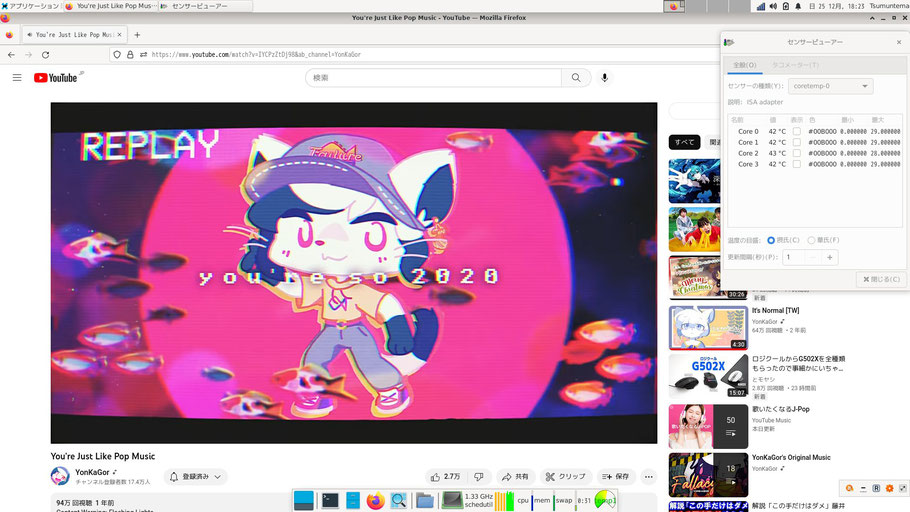
Task: Expand the subscribed bell notification dropdown
Action: 195,477
